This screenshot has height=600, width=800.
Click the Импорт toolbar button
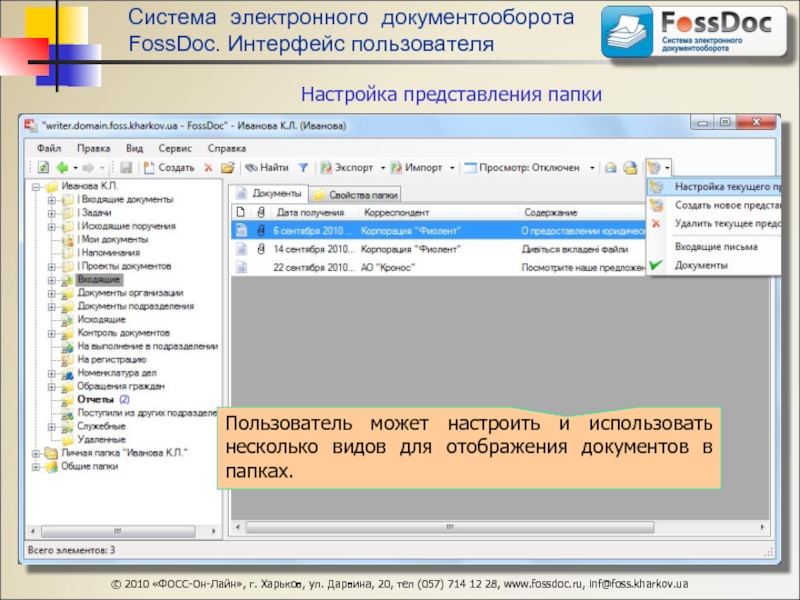tap(416, 167)
